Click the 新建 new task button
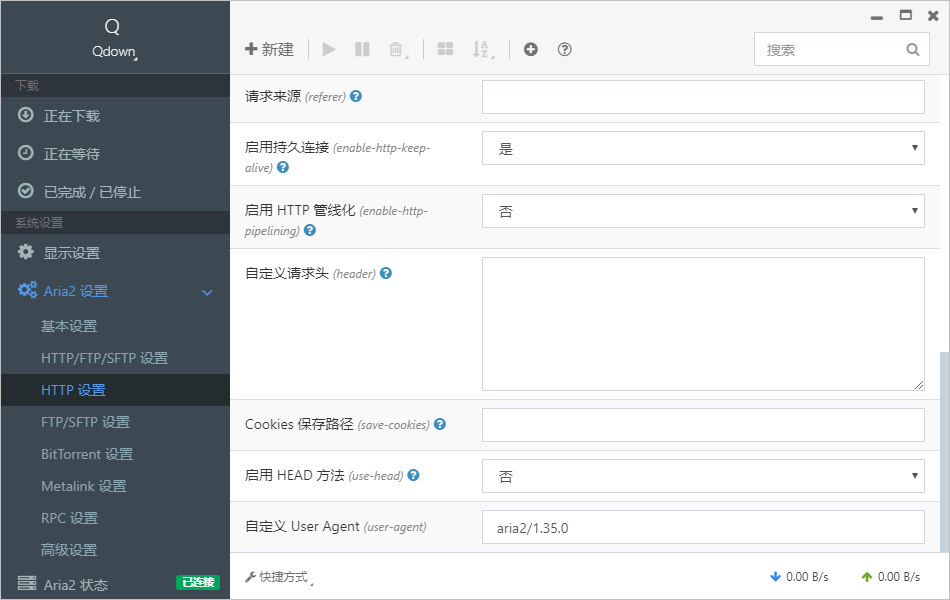 (x=270, y=49)
